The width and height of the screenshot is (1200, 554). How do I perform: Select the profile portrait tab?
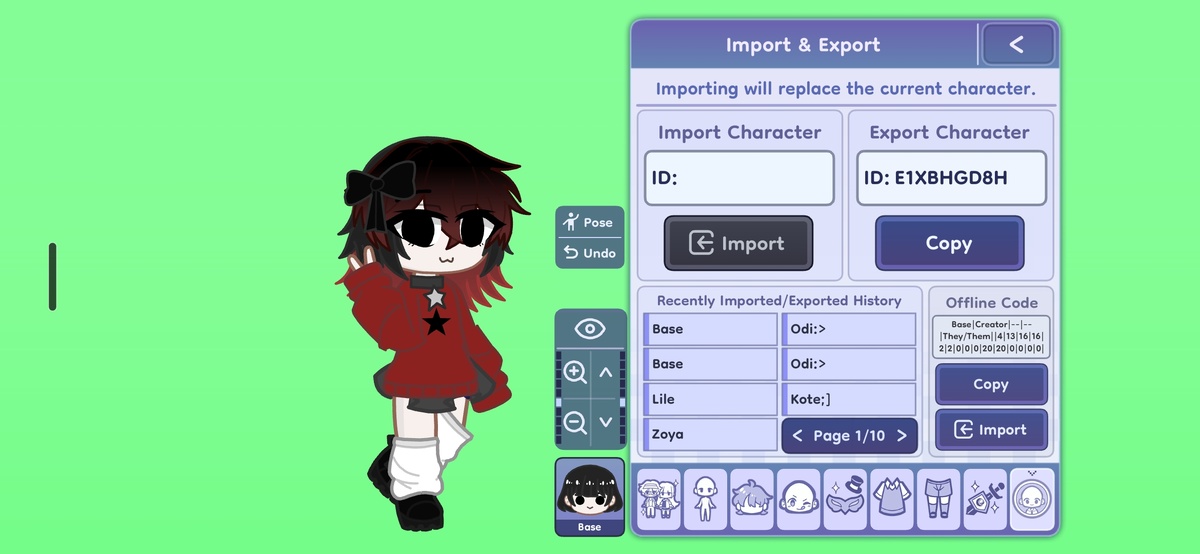pyautogui.click(x=1032, y=498)
